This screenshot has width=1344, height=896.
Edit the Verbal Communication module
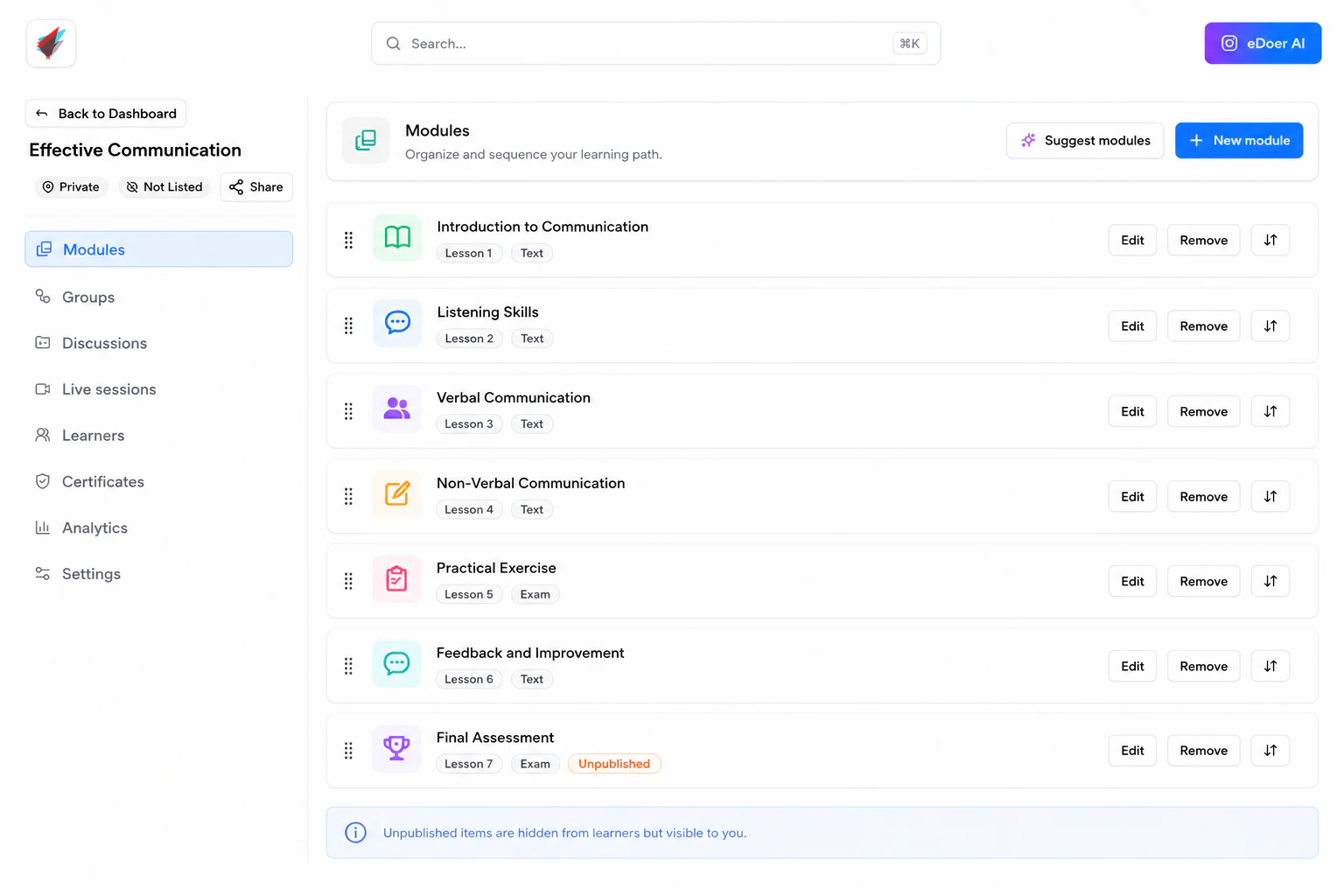(1132, 411)
